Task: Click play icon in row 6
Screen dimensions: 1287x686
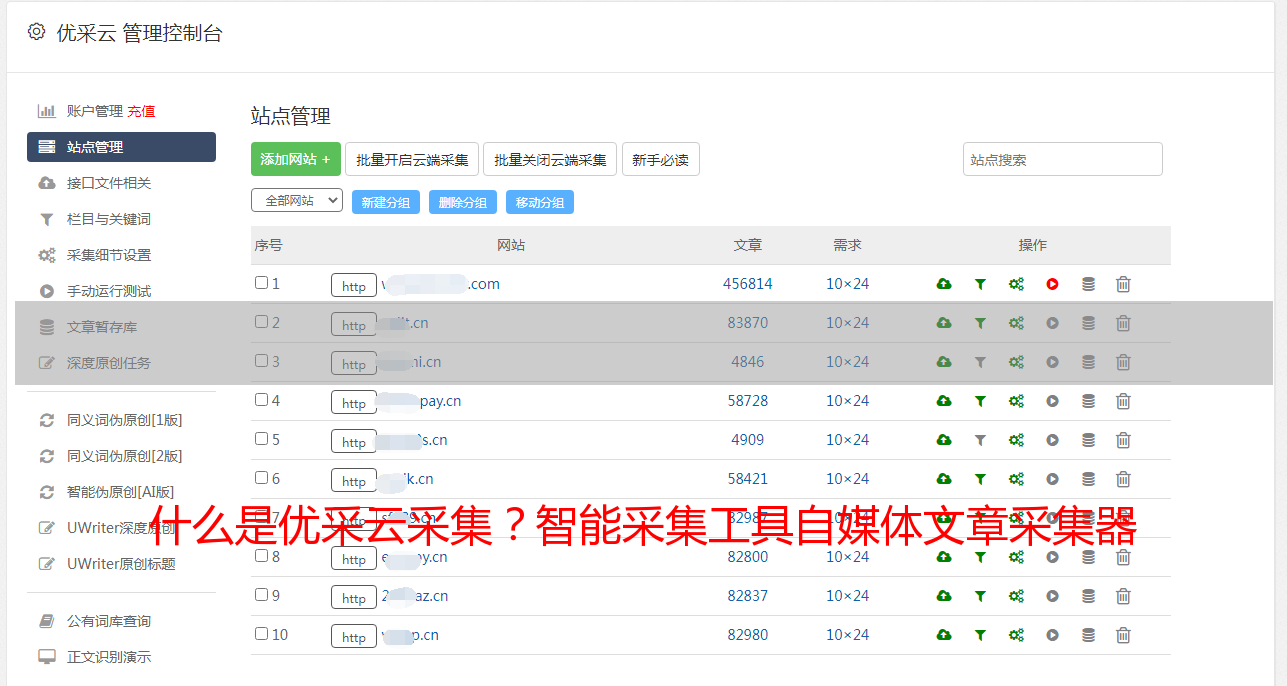Action: [1052, 479]
